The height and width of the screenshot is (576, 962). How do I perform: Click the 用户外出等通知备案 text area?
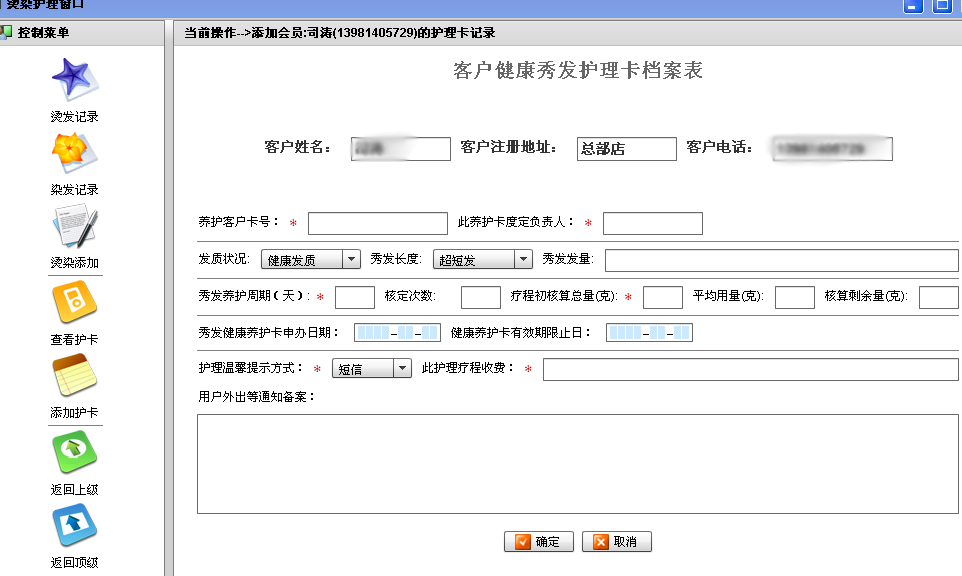coord(578,464)
